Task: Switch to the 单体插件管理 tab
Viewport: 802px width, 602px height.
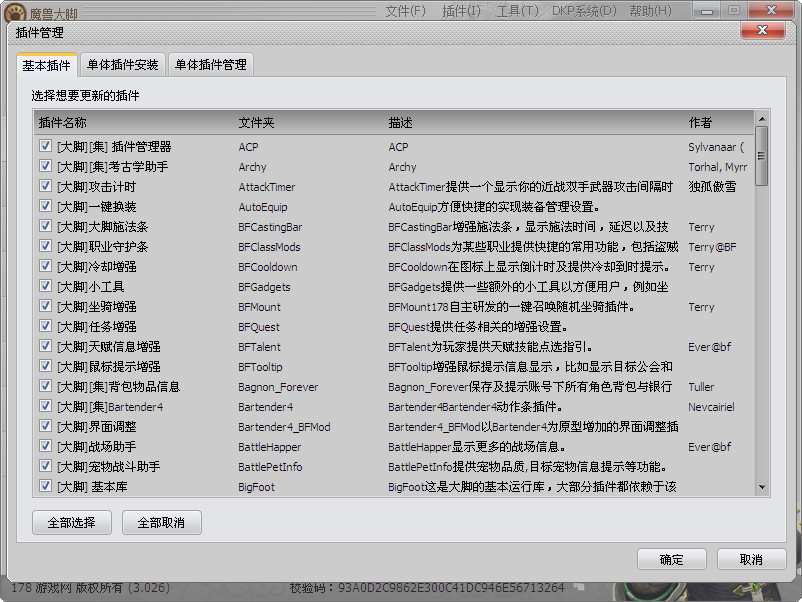Action: point(211,63)
